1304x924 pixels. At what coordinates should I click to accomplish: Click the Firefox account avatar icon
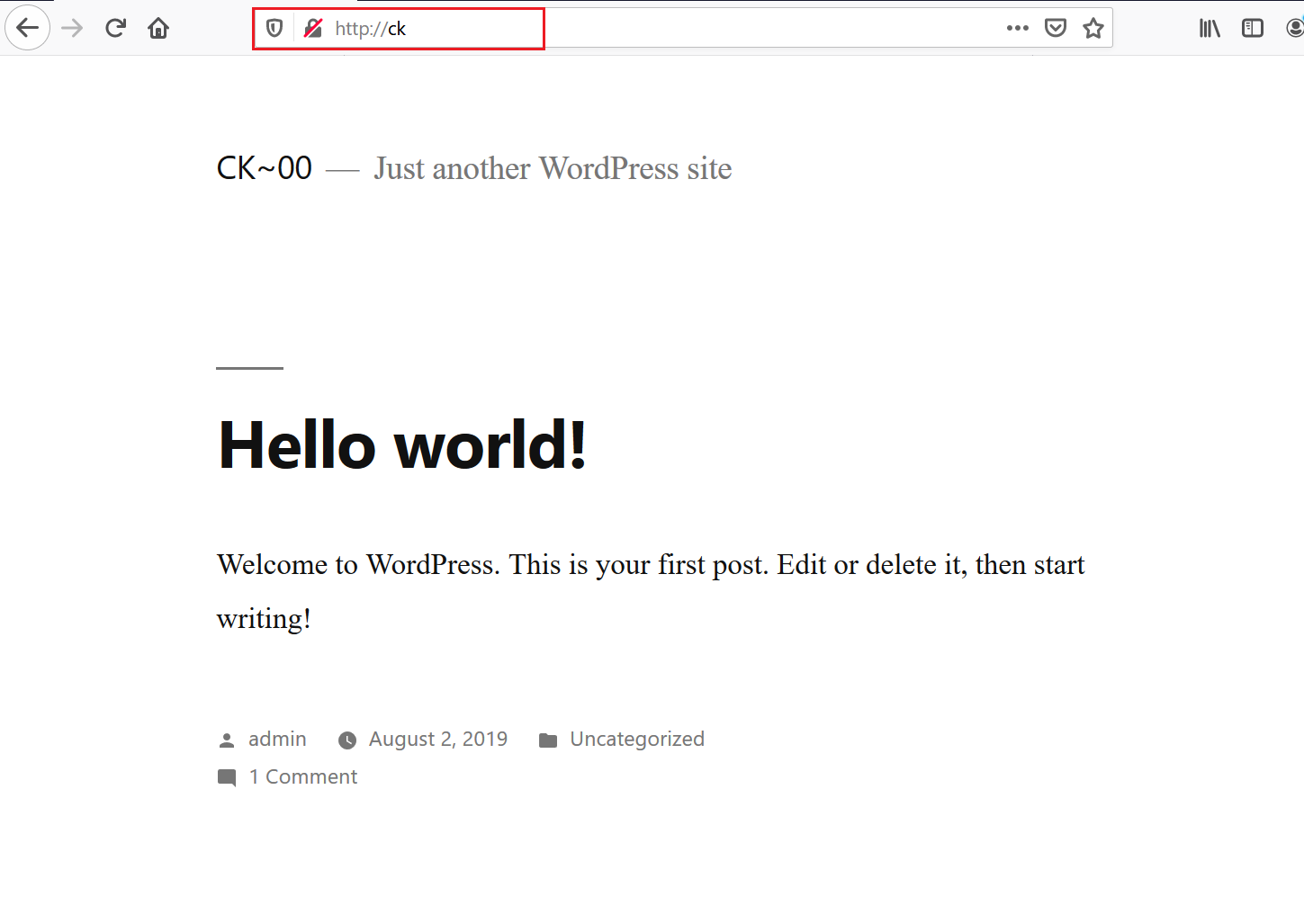pyautogui.click(x=1295, y=28)
